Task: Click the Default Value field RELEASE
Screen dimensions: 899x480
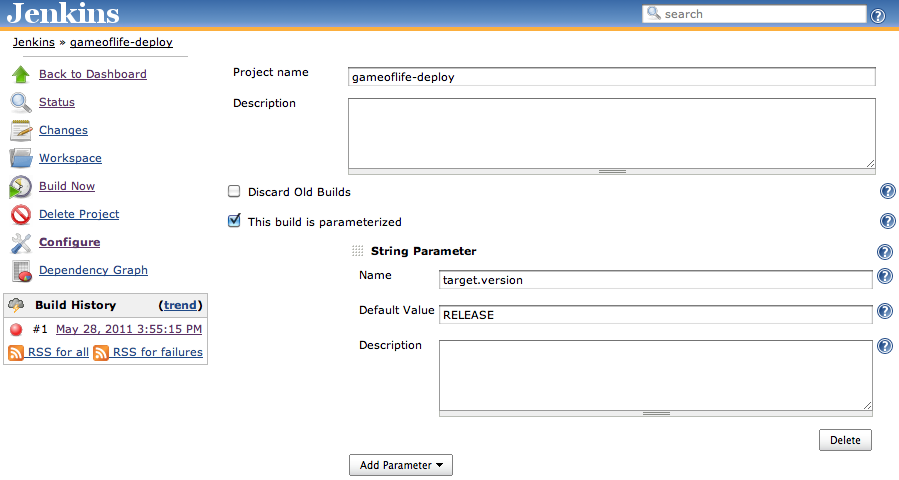Action: [x=656, y=315]
